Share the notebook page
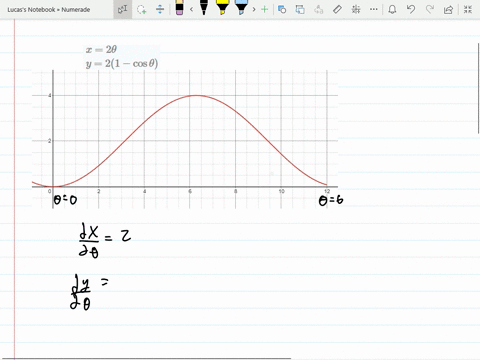The height and width of the screenshot is (360, 480). point(448,10)
